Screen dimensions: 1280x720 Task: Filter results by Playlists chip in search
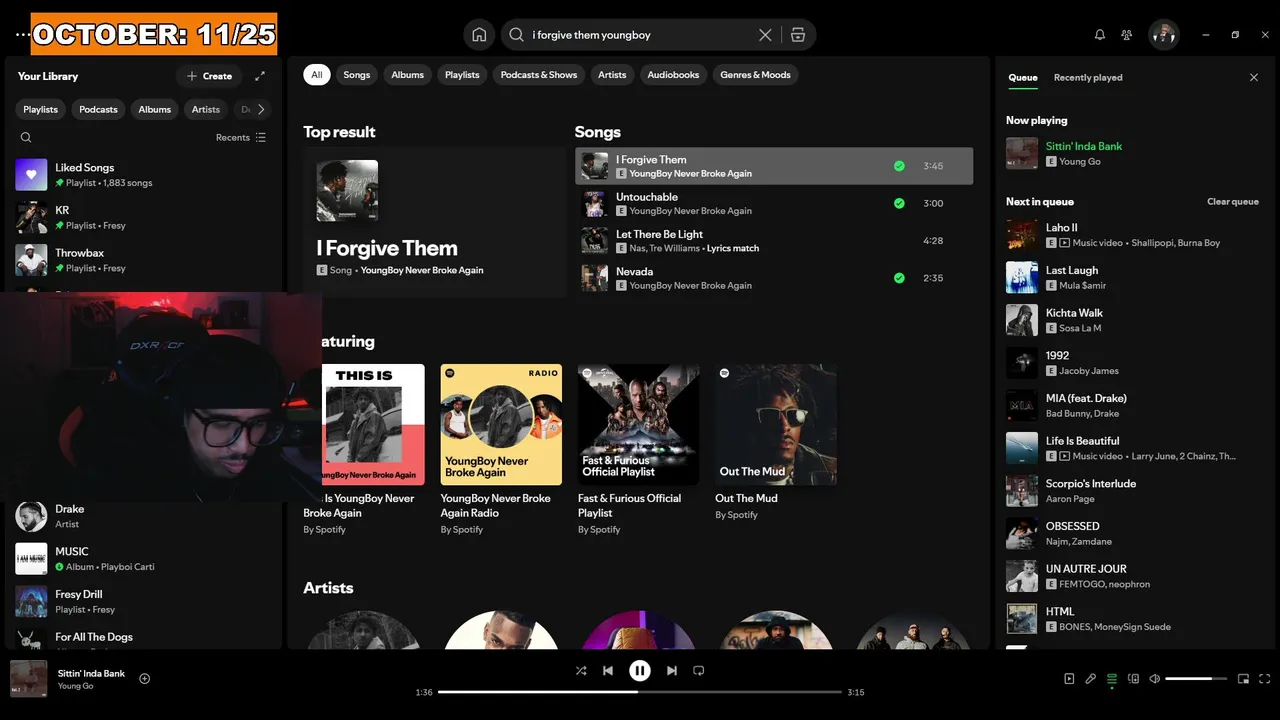tap(462, 75)
